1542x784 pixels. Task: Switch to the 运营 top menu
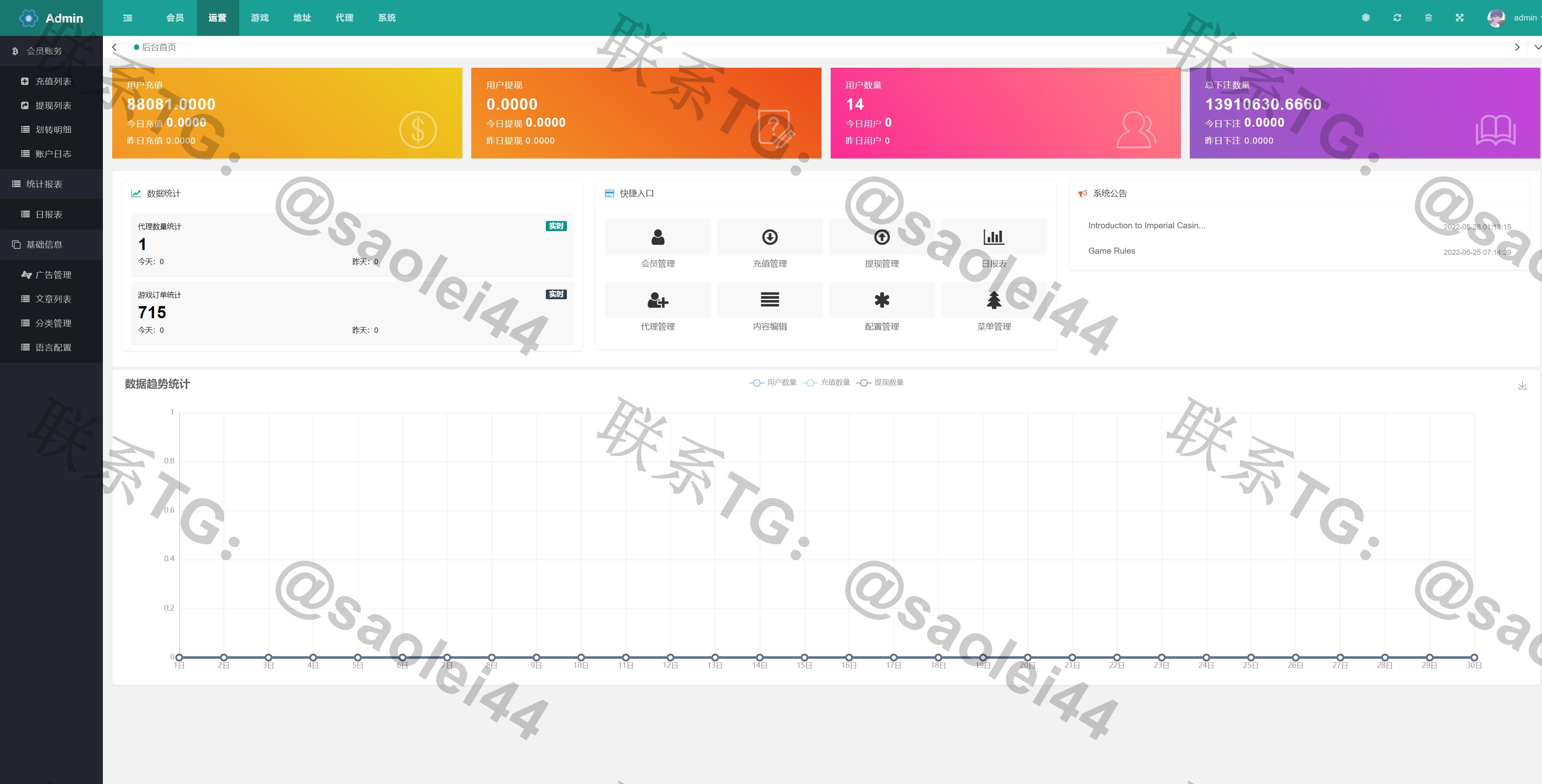pos(217,18)
